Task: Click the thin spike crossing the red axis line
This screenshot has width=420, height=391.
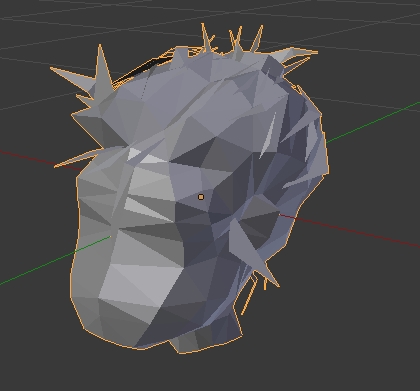Action: tap(76, 159)
